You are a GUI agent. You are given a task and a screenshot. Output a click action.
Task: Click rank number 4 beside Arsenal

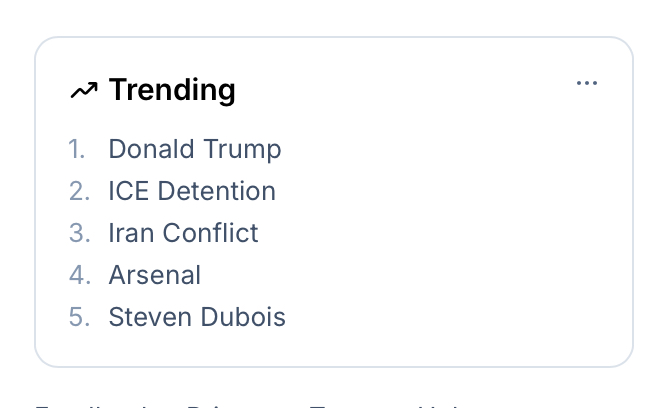click(79, 275)
